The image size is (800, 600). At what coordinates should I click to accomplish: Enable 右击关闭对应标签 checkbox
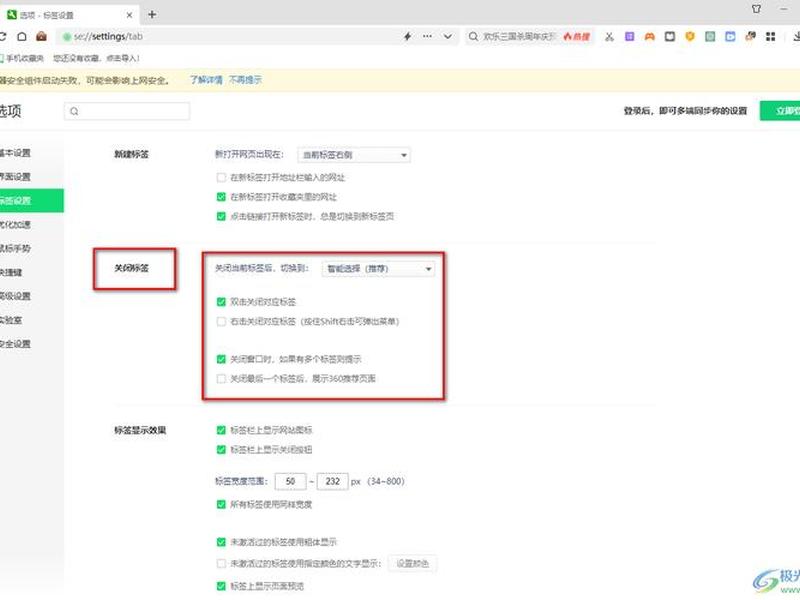click(221, 321)
